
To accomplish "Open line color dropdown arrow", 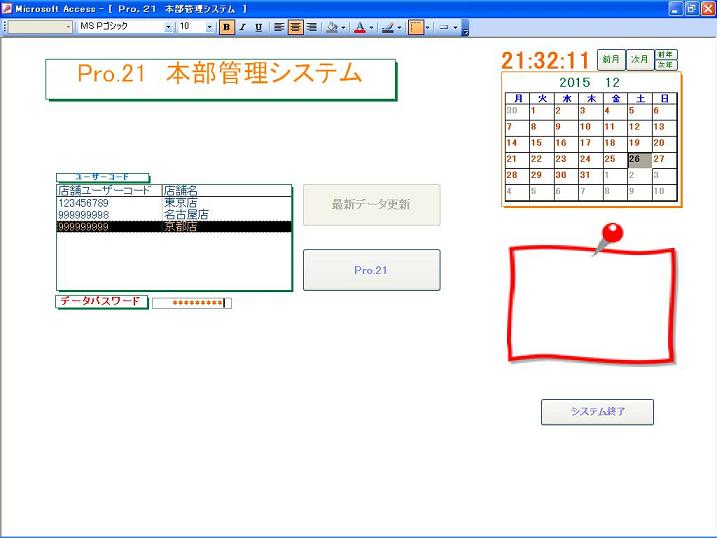I will tap(399, 27).
